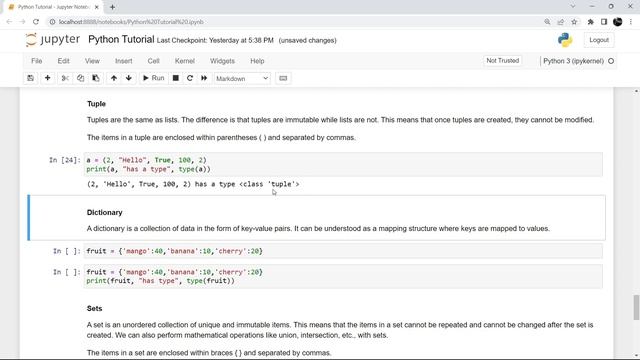Paste cells below from the toolbar

[96, 78]
